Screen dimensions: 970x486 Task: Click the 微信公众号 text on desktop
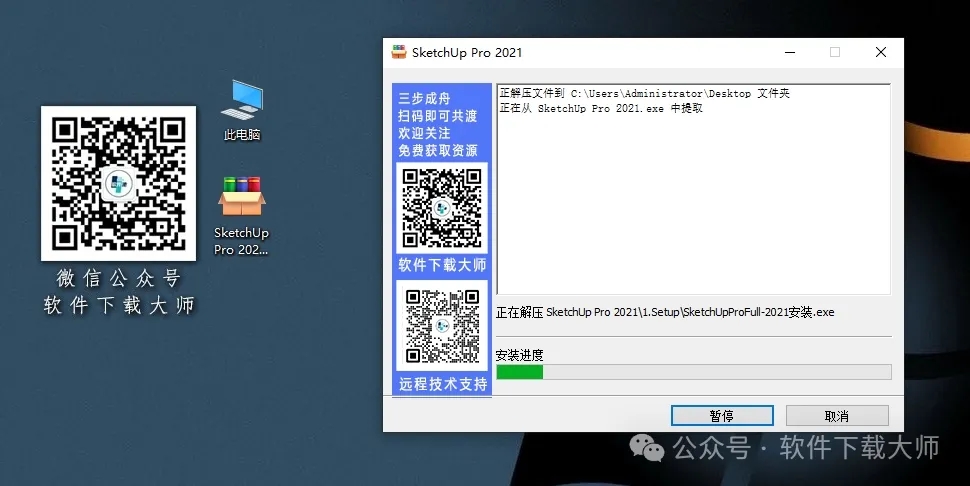[118, 278]
